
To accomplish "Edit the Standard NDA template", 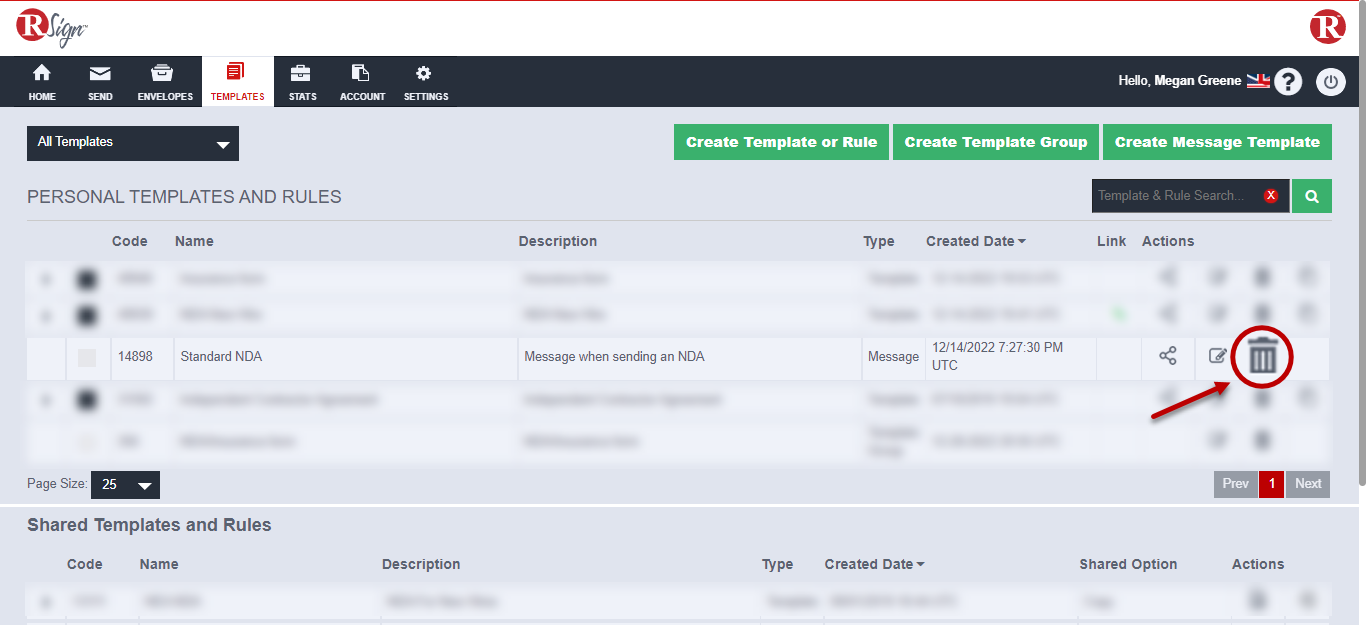I will 1217,356.
